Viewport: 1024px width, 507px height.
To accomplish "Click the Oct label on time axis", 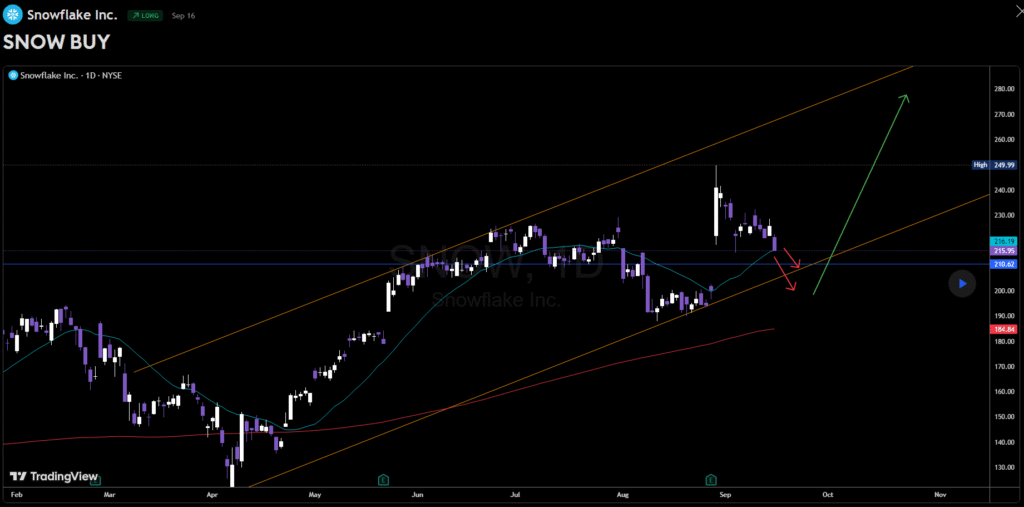I will (826, 494).
